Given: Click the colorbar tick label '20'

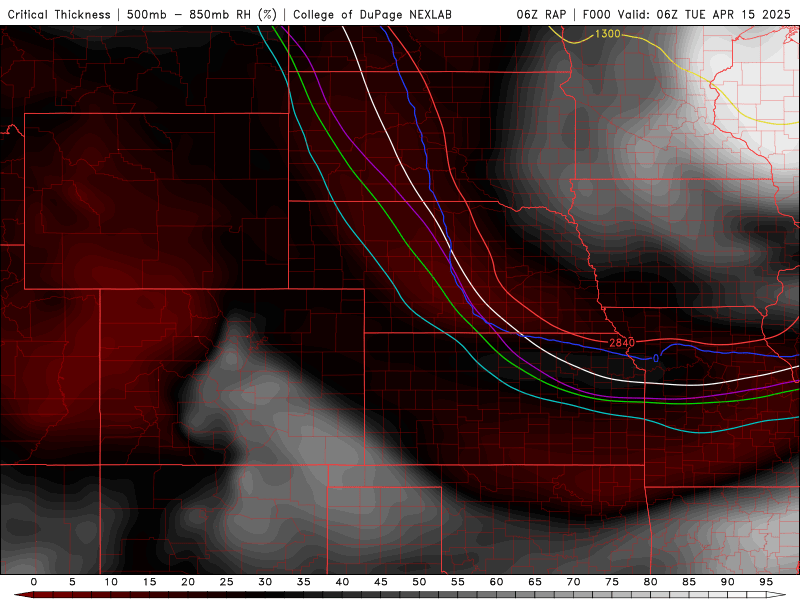Looking at the screenshot, I should tap(188, 582).
